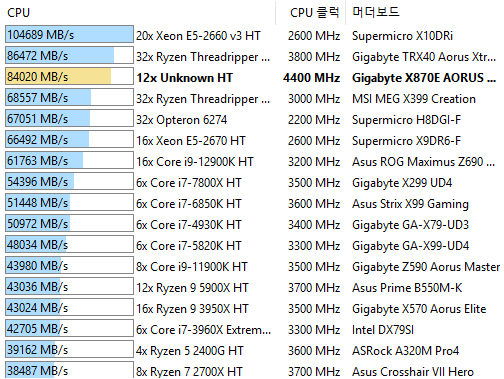The width and height of the screenshot is (504, 379).
Task: Select the 39162 MB/s result bar
Action: (x=69, y=349)
